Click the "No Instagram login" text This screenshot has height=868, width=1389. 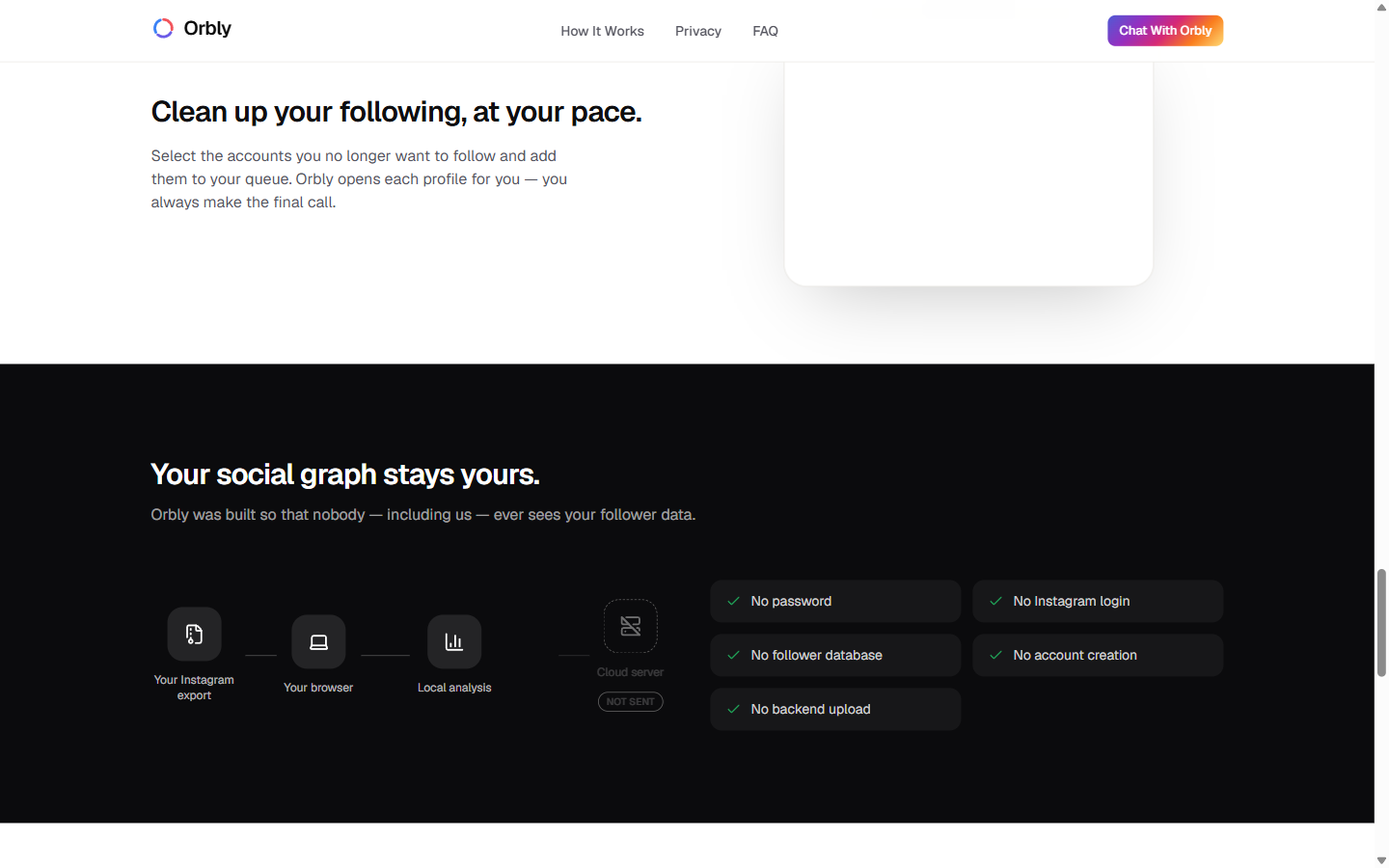click(x=1071, y=601)
